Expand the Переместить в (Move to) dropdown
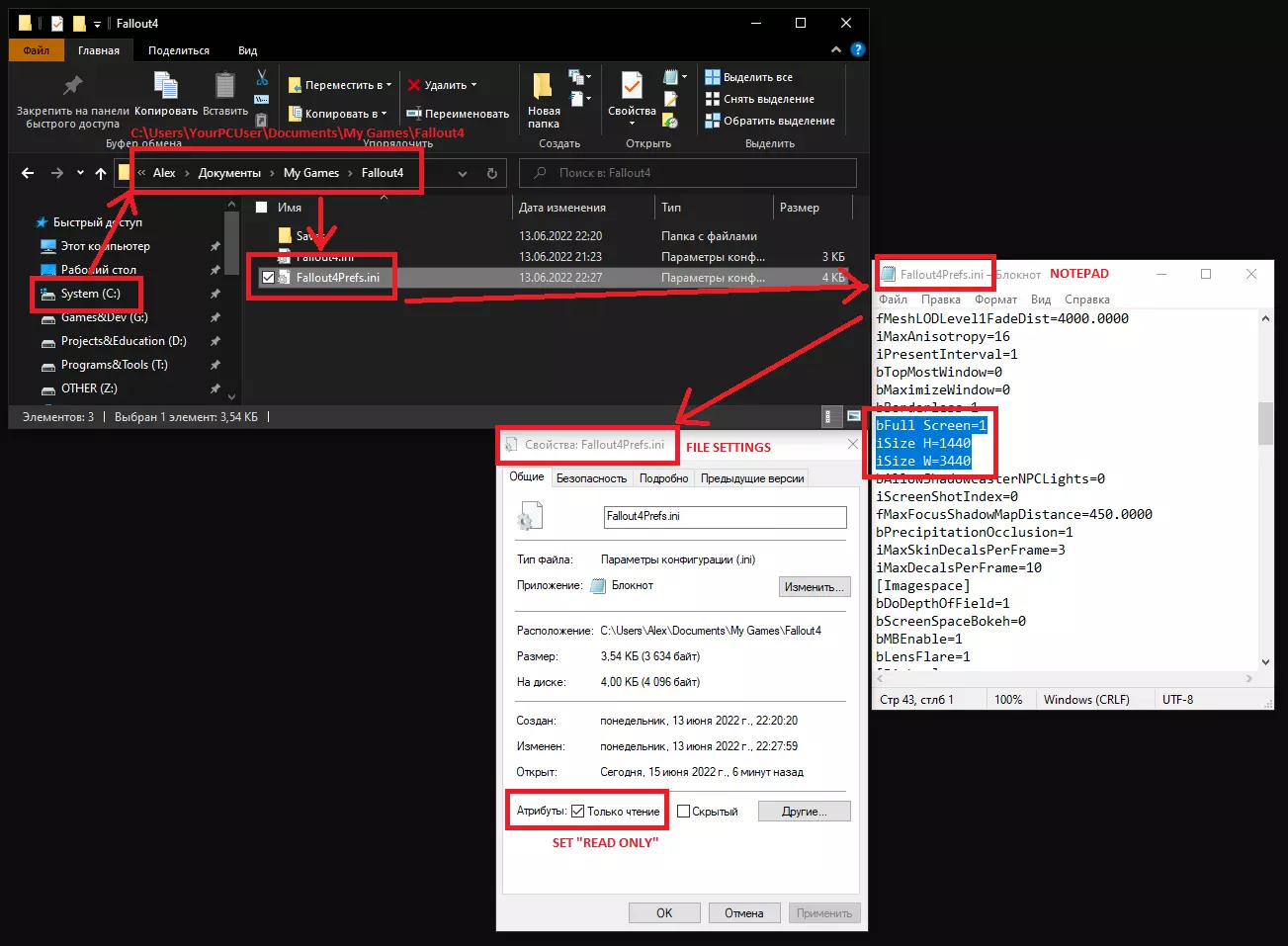Screen dimensions: 1288x946 (x=388, y=85)
